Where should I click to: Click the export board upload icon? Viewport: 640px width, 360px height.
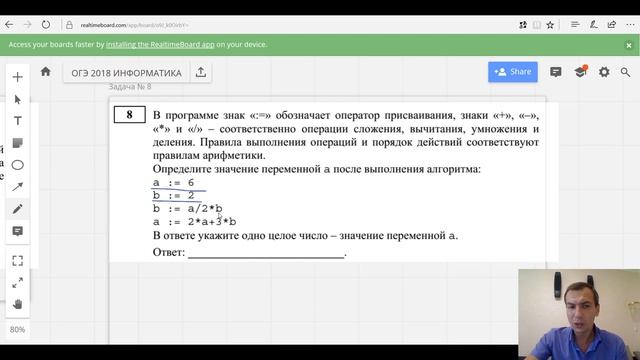click(x=200, y=72)
